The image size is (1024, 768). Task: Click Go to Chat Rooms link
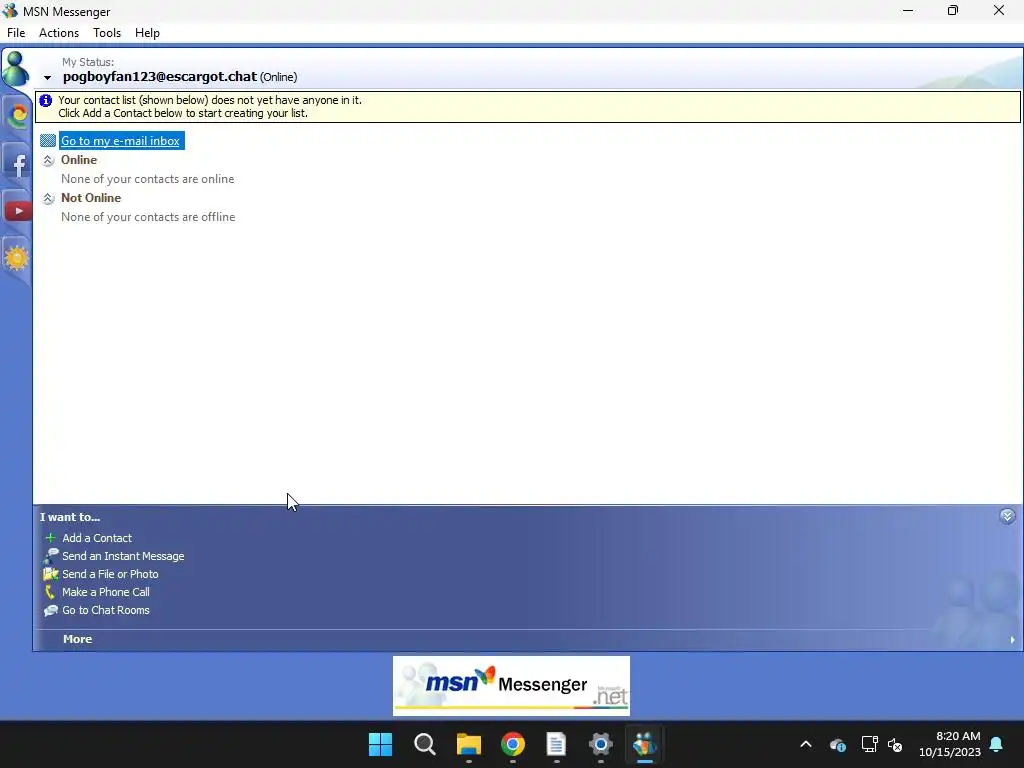click(x=105, y=610)
